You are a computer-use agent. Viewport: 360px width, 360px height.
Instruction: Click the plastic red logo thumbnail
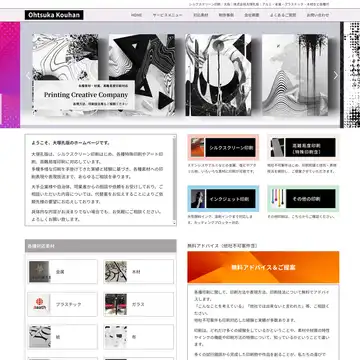(x=40, y=304)
